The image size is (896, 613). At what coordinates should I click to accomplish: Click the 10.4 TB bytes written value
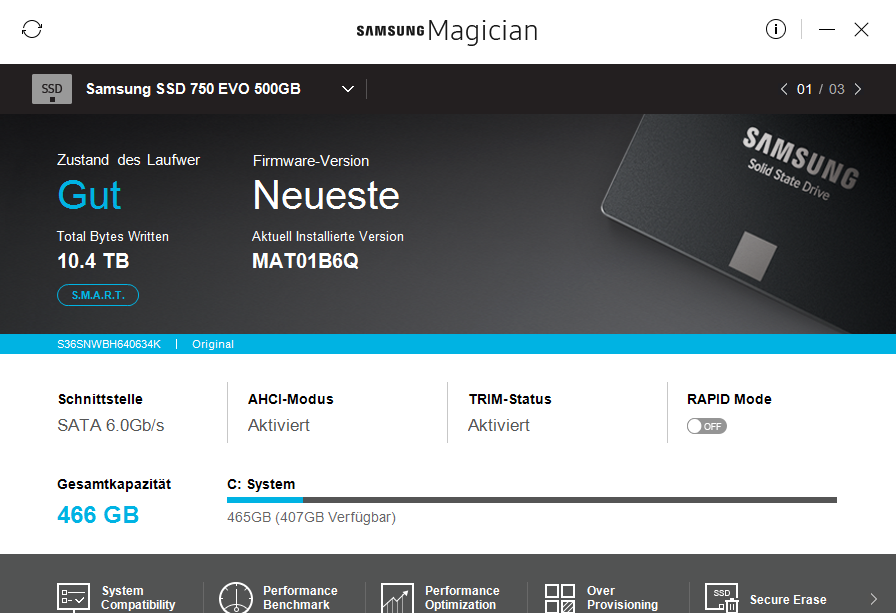[93, 261]
